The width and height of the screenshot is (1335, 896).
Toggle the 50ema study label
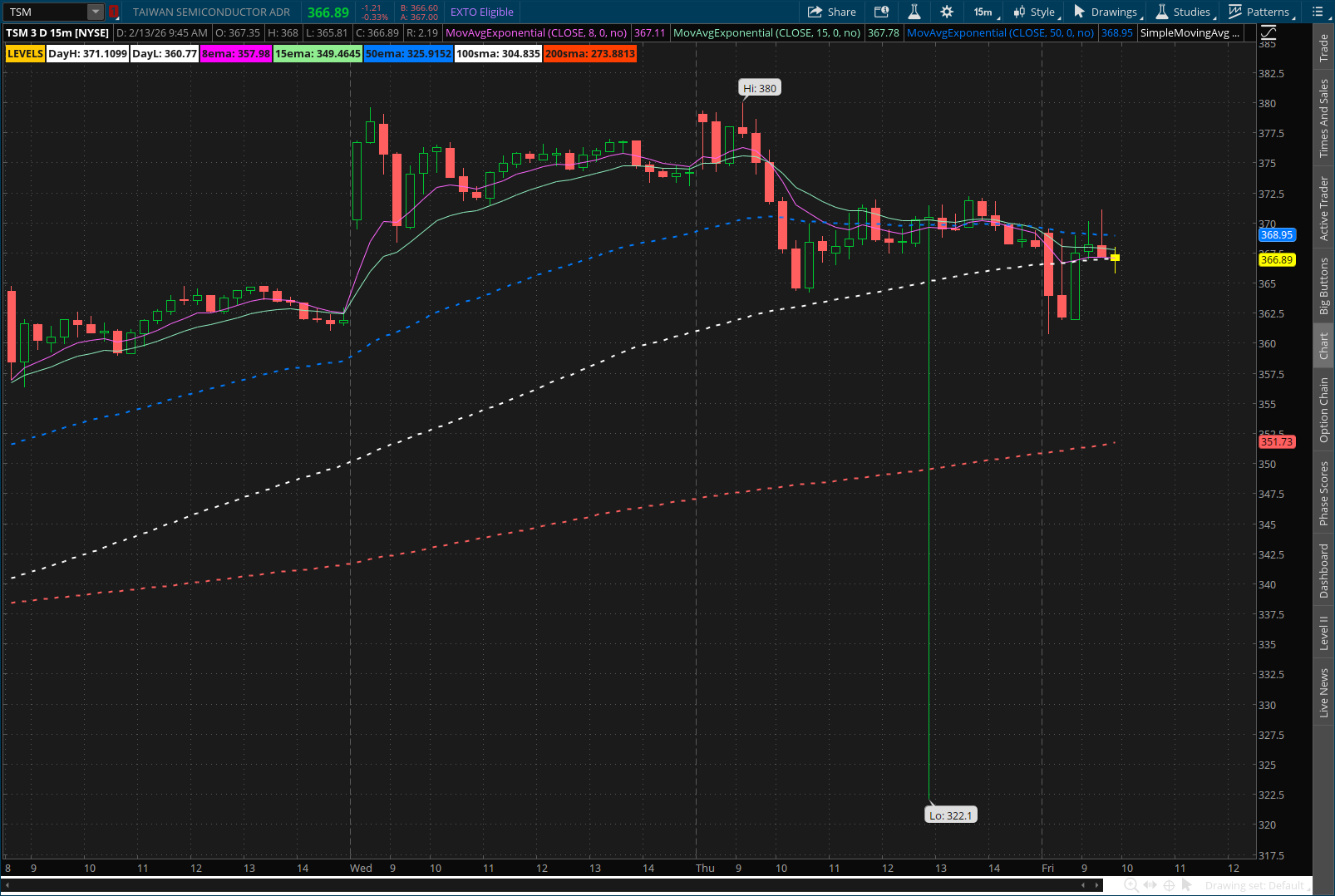click(407, 53)
